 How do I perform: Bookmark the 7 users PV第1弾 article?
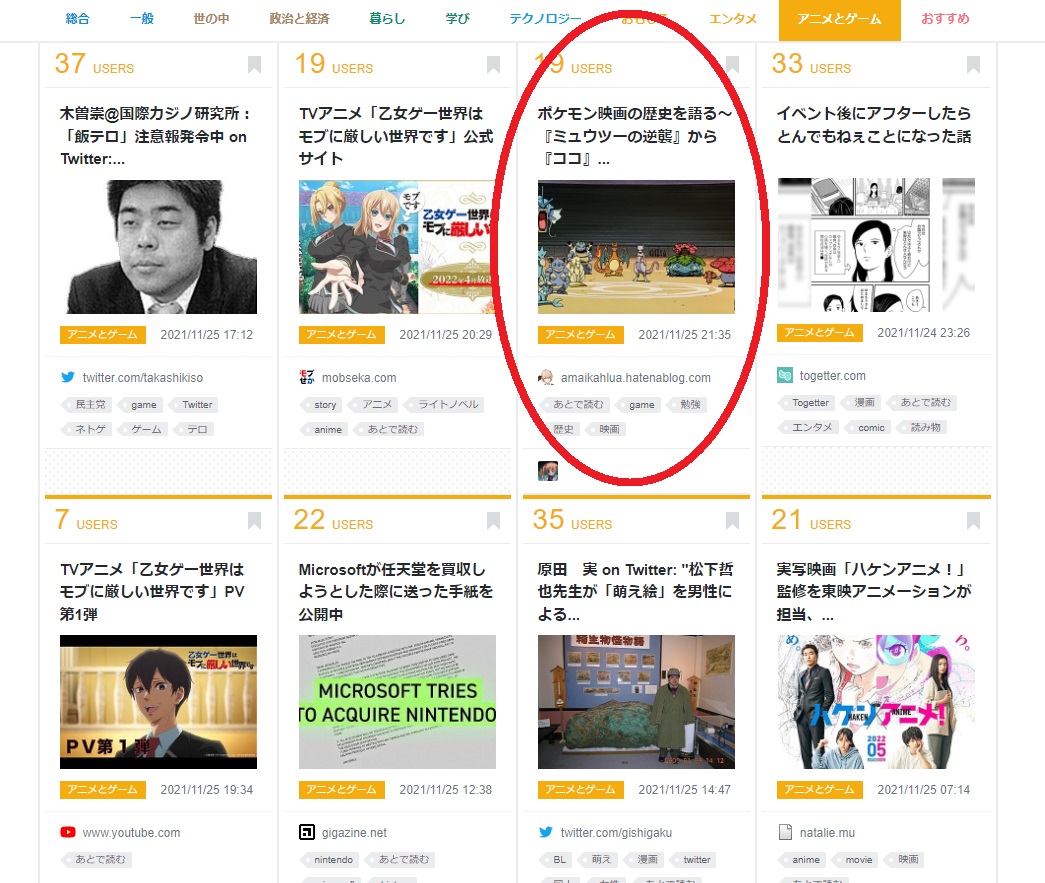point(254,520)
